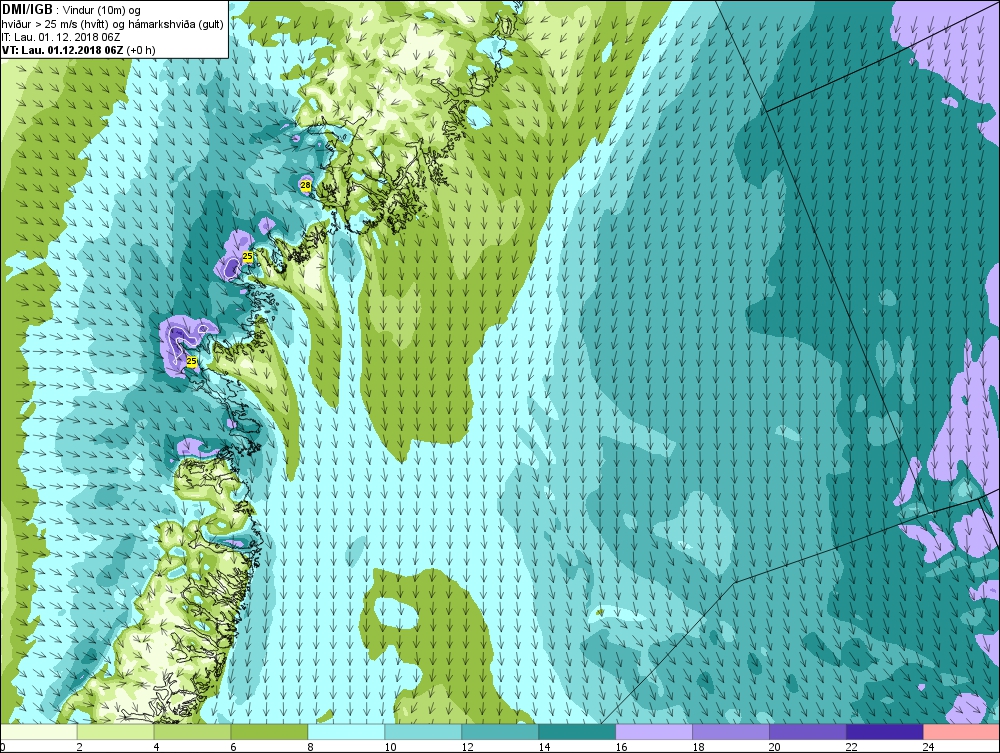Click the legend scale number 24

(929, 747)
